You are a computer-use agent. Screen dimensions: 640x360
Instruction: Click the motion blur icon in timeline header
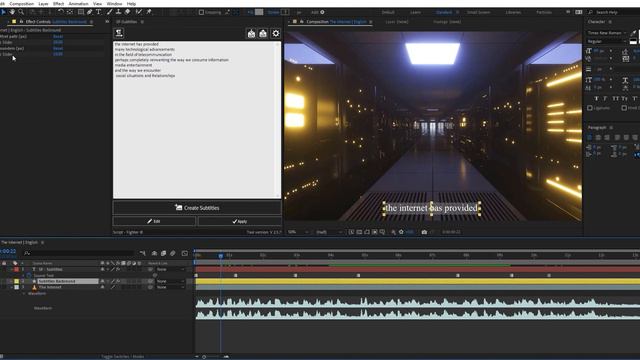[x=173, y=253]
